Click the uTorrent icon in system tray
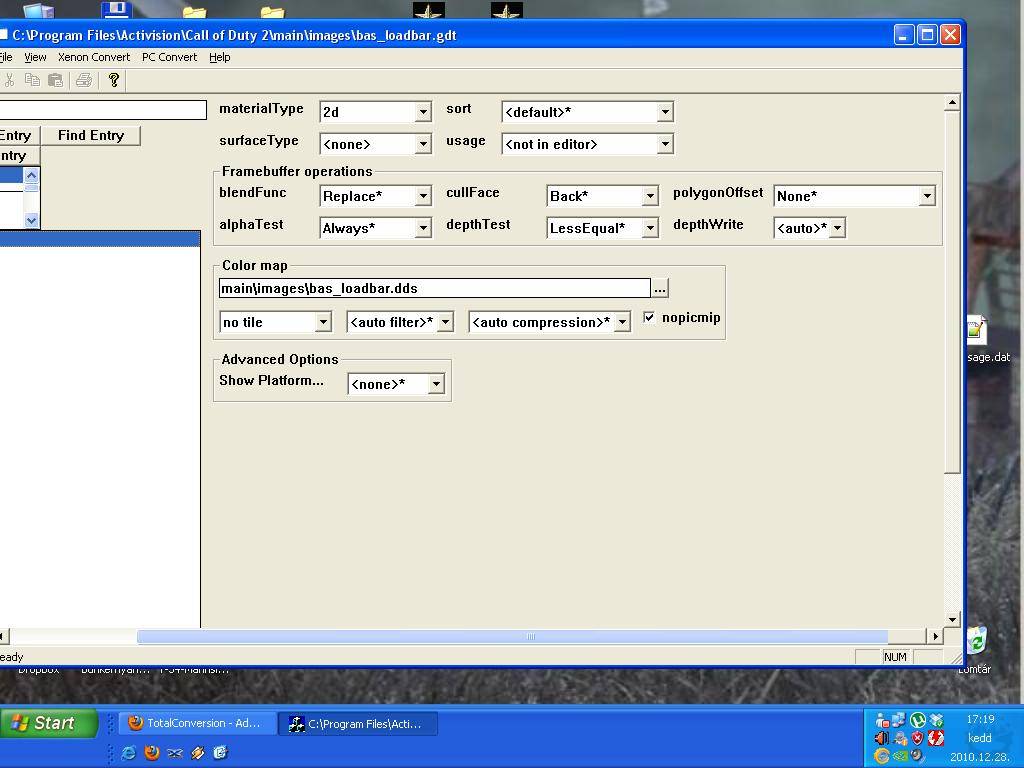The image size is (1024, 768). click(918, 720)
